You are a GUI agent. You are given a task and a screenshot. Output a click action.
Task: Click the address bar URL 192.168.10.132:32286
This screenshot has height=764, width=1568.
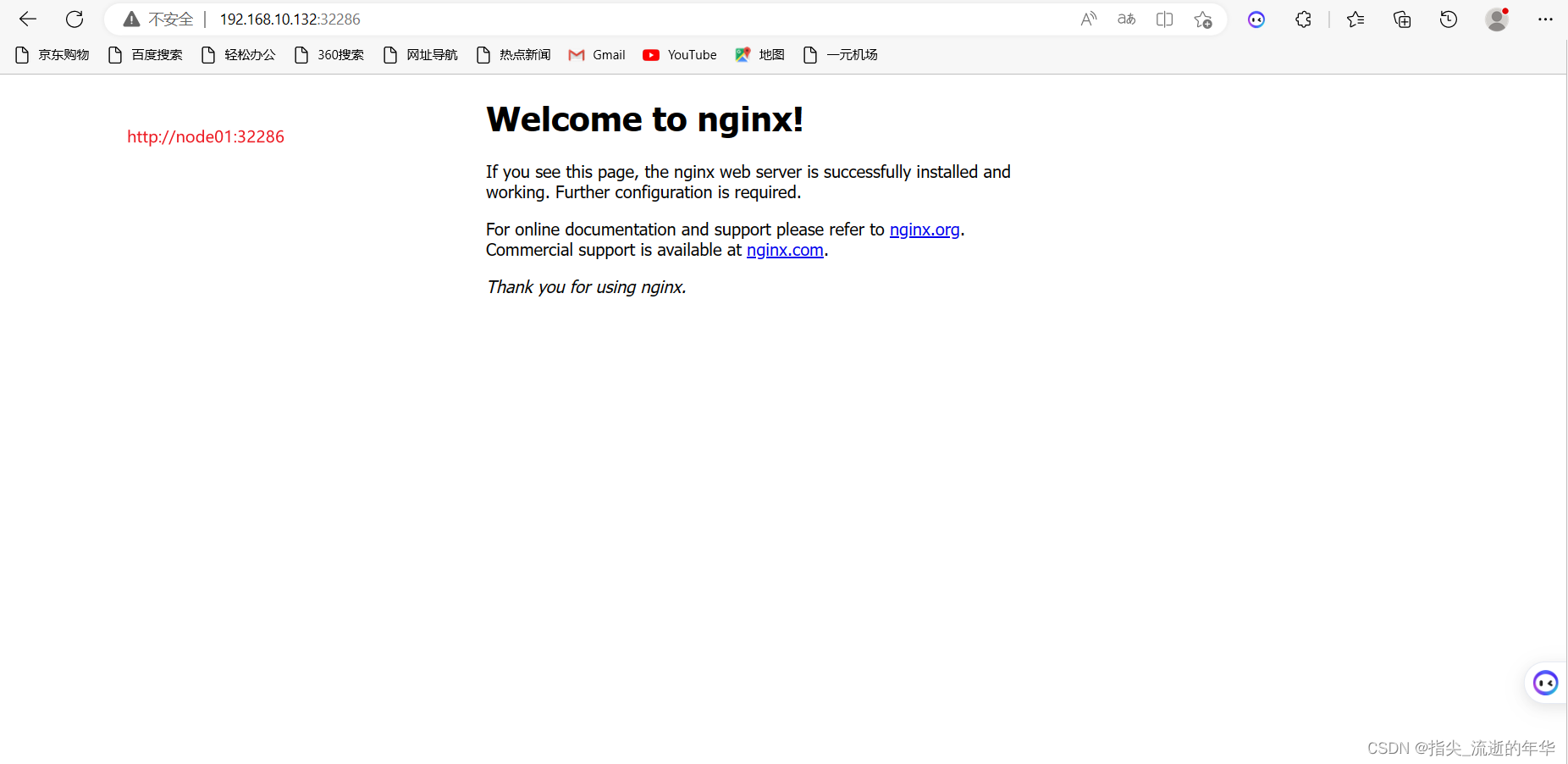290,19
